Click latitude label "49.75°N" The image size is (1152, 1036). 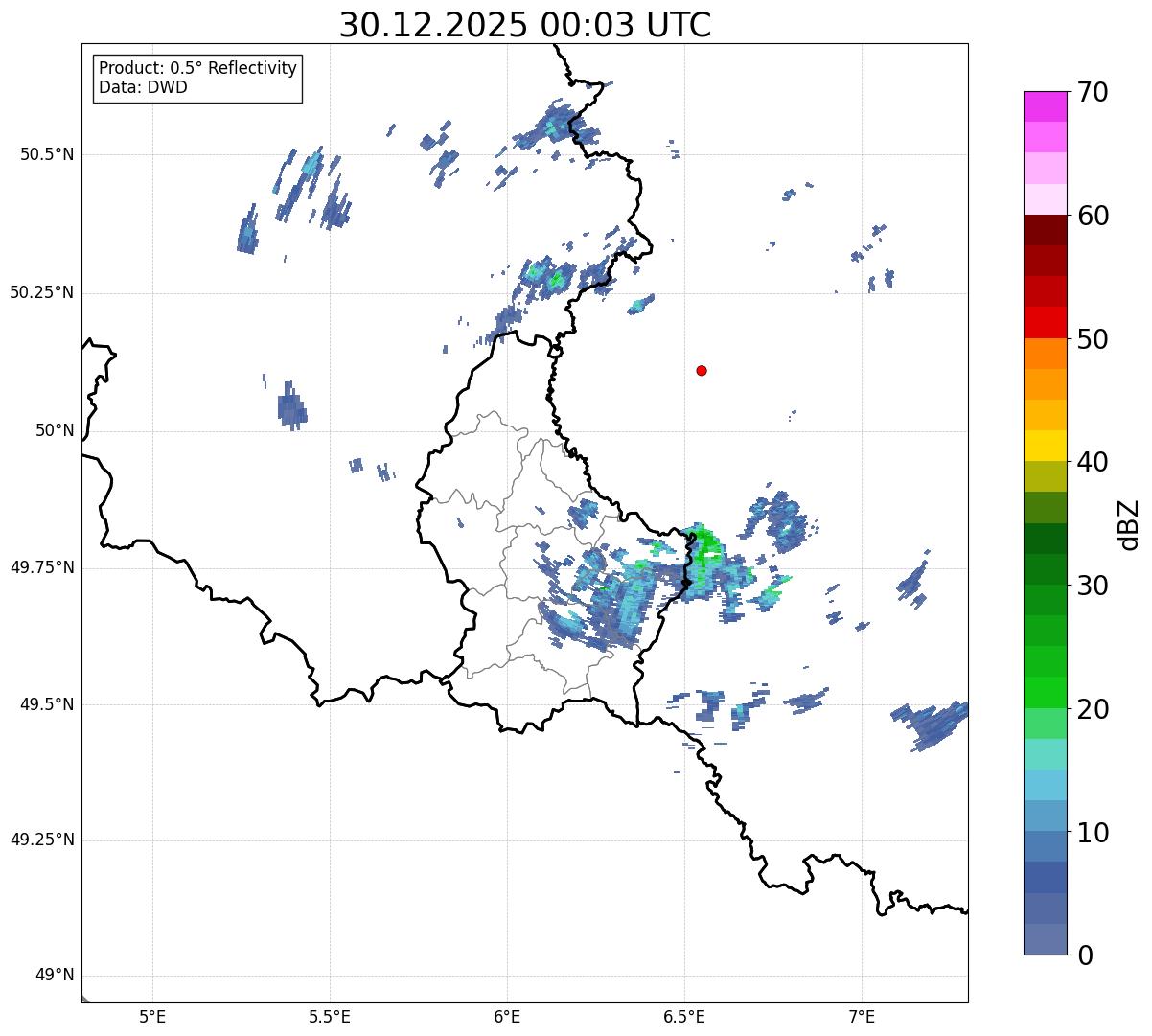[42, 567]
